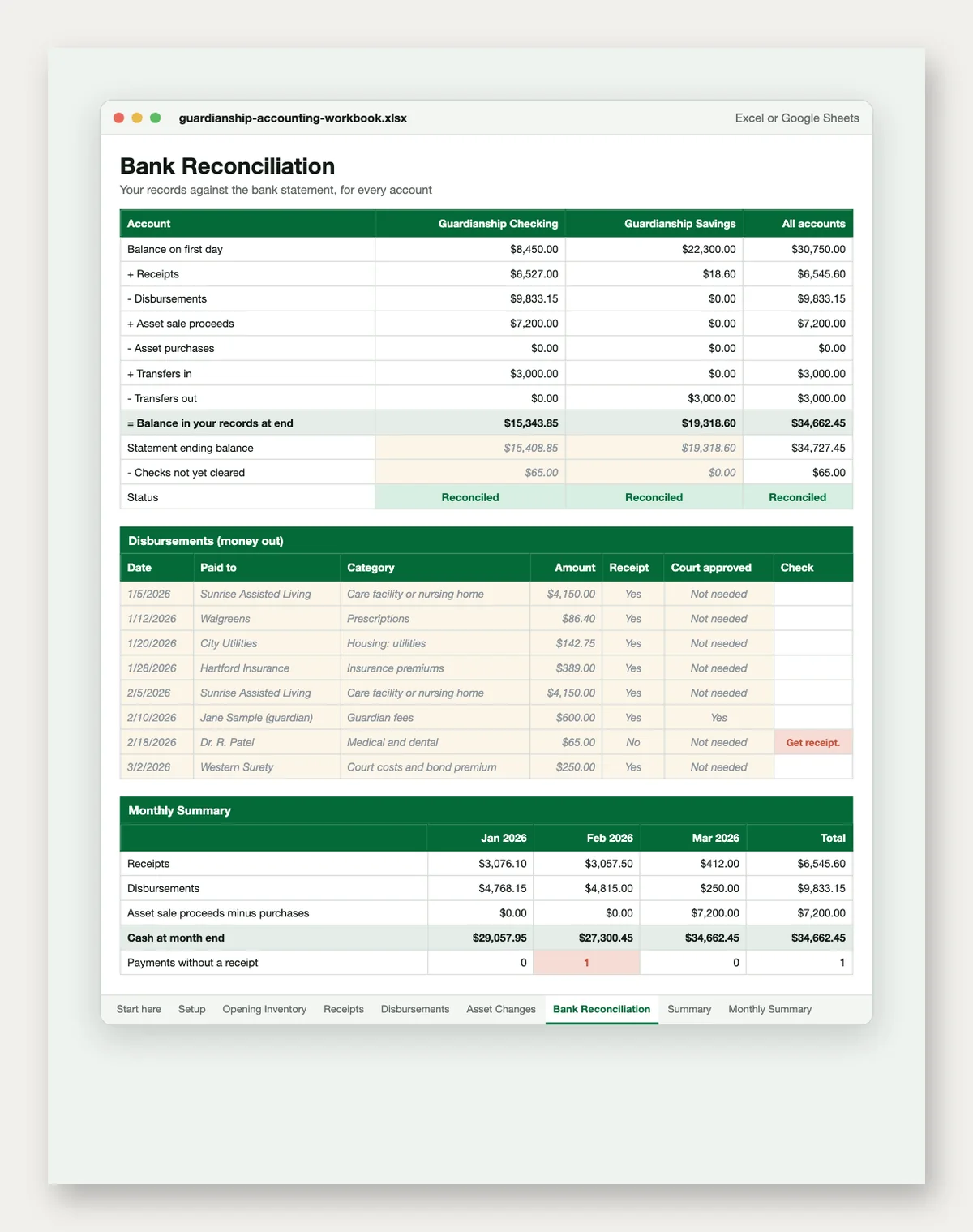Select the Receipt No cell for Dr. Patel

pyautogui.click(x=632, y=742)
